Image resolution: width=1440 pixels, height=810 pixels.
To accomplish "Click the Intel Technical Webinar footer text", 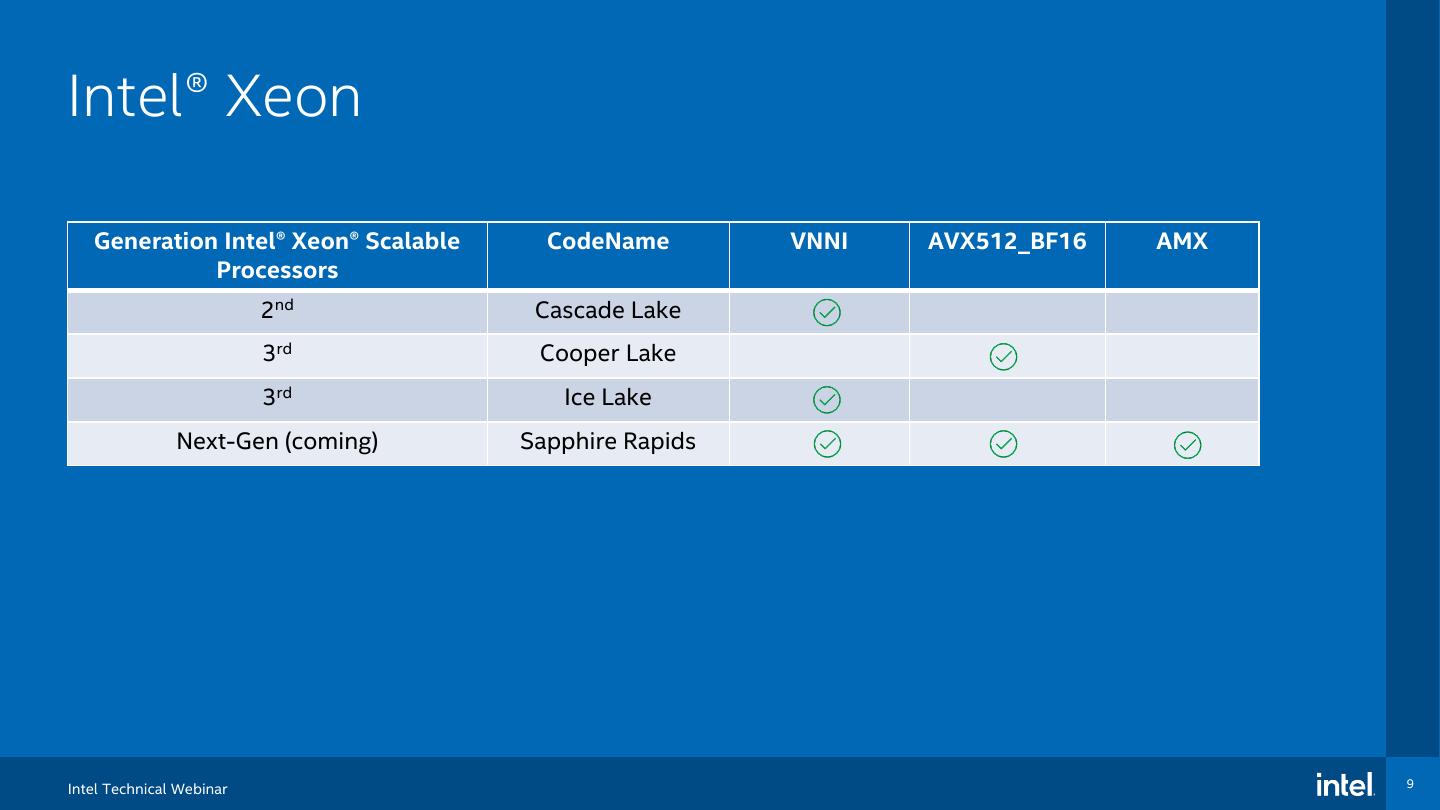I will [x=148, y=789].
